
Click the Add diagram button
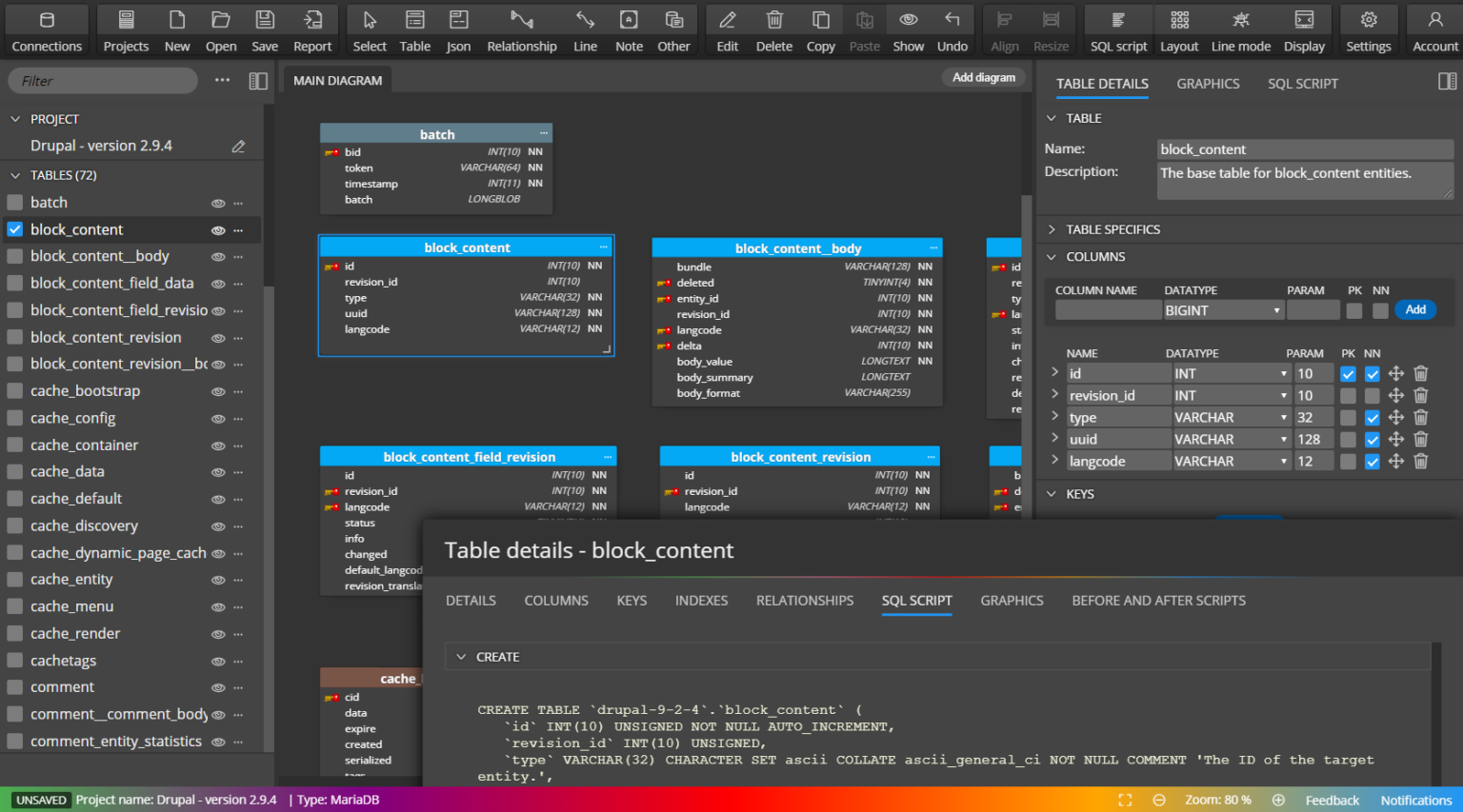click(983, 77)
